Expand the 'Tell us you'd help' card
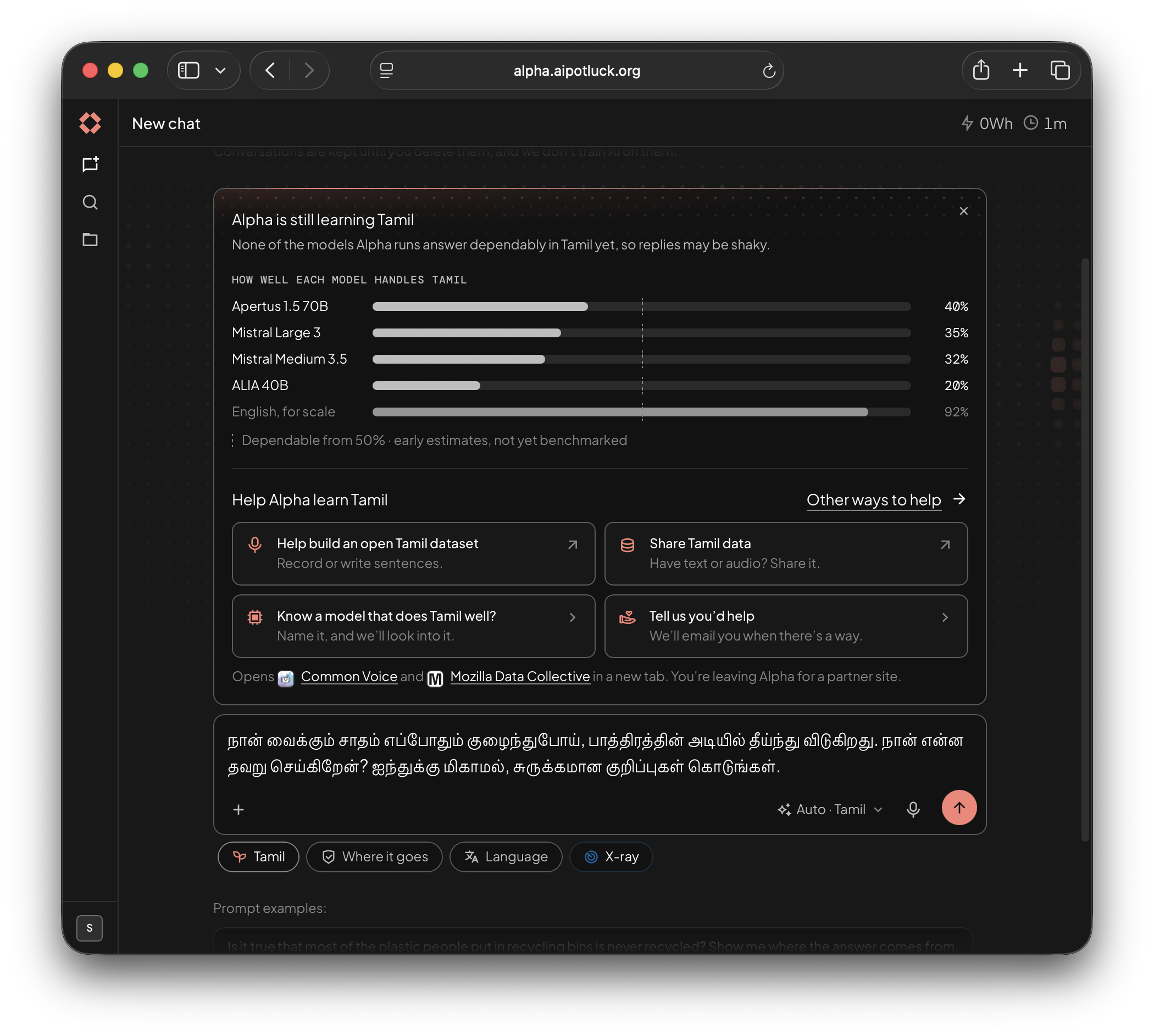The height and width of the screenshot is (1036, 1154). point(786,626)
